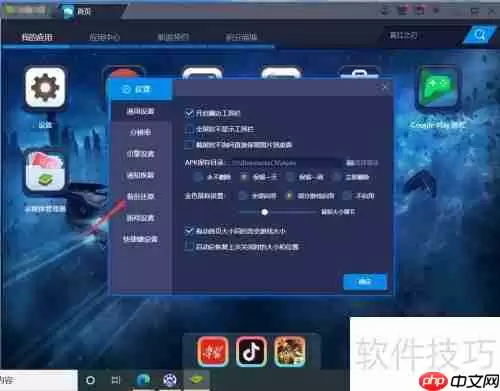Open the sixth settings sidebar category
The height and width of the screenshot is (391, 500).
pos(141,218)
